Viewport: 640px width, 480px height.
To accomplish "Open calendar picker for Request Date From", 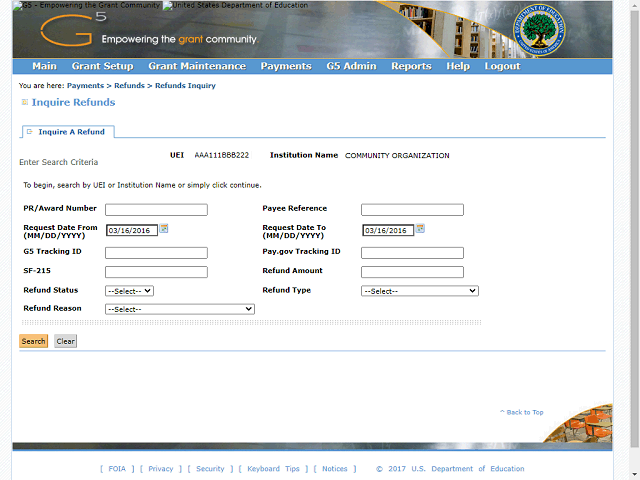I will click(164, 229).
